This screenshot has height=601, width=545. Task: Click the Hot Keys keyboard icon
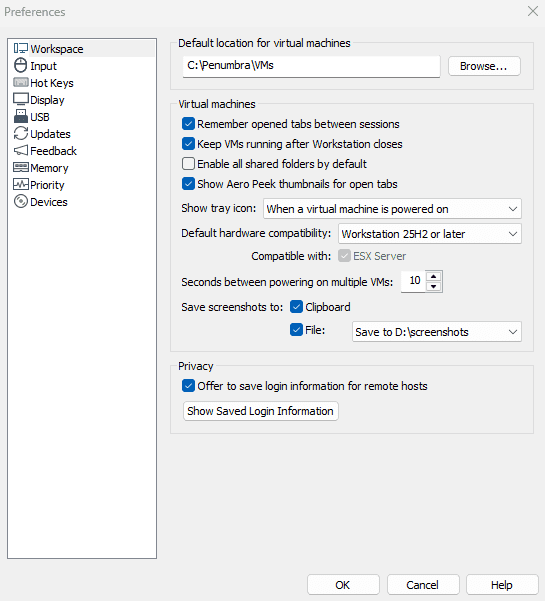pos(21,82)
